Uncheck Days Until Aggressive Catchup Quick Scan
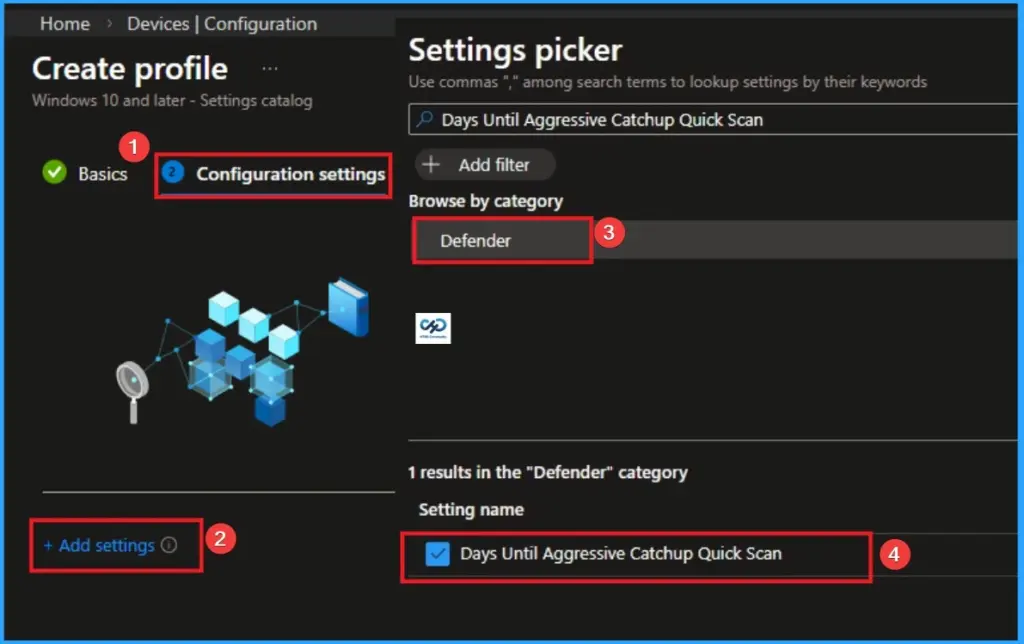 (x=436, y=552)
